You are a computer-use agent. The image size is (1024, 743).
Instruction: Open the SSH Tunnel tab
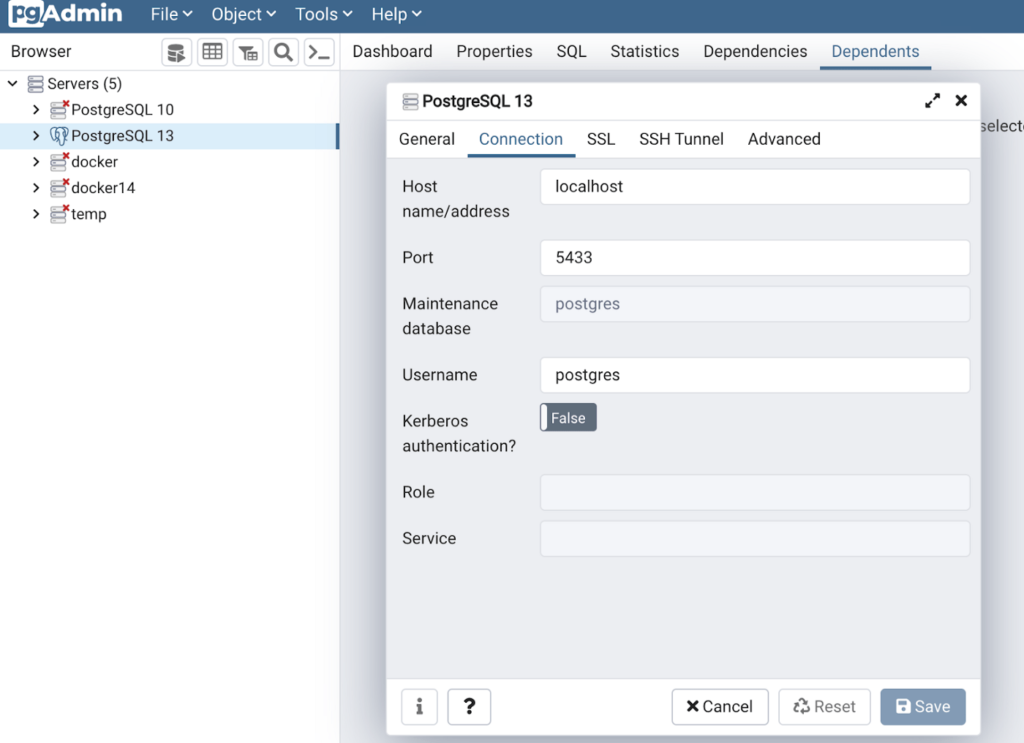[681, 139]
